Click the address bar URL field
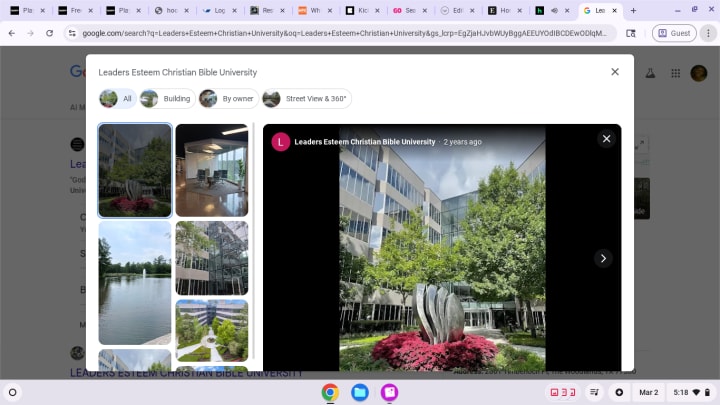Image resolution: width=720 pixels, height=405 pixels. click(x=344, y=33)
